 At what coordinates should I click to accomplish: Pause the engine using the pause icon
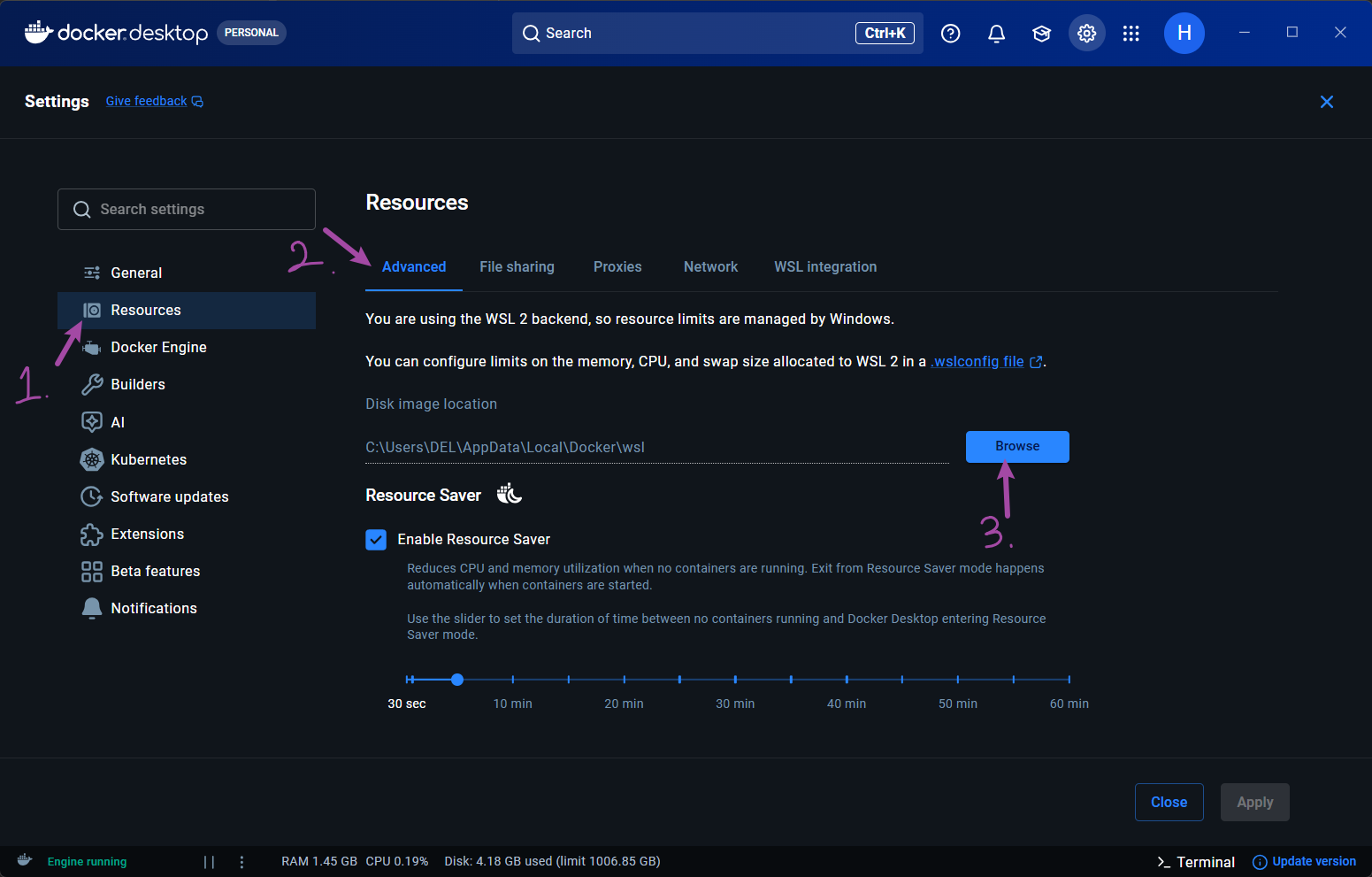pos(209,861)
